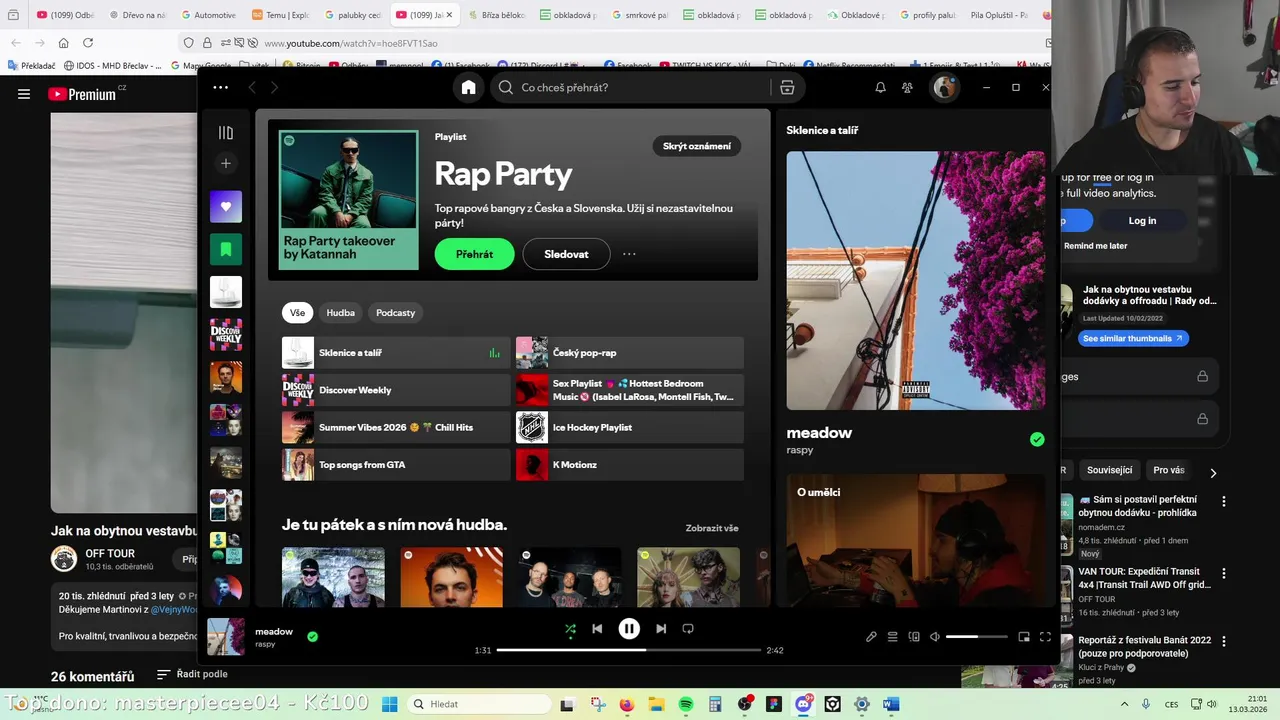Seek within song progress bar
Viewport: 1280px width, 720px height.
(628, 650)
